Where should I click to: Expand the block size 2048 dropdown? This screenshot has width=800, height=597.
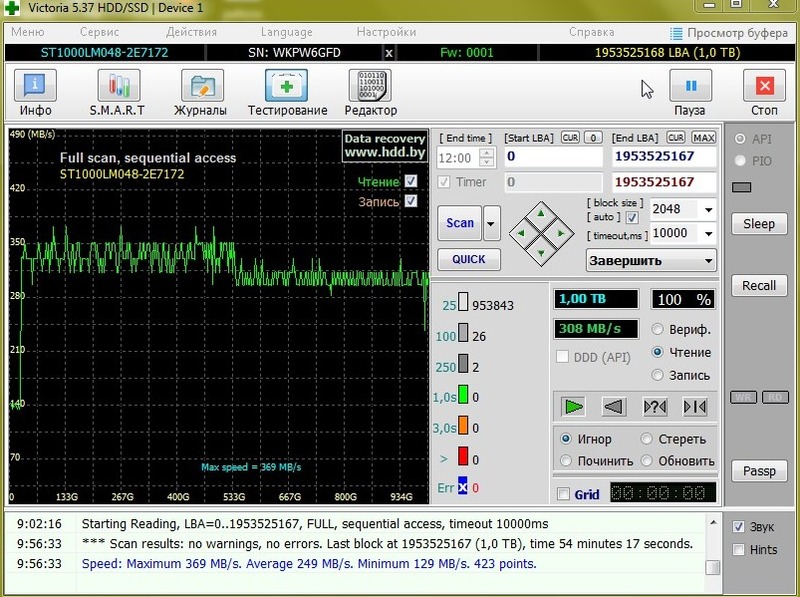coord(708,210)
